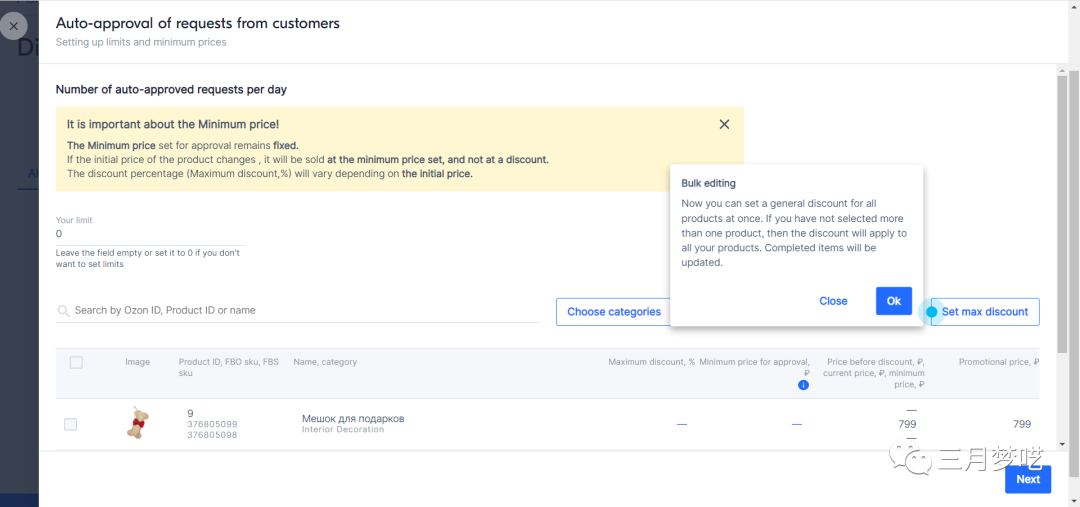Open the gift bag product thumbnail
The height and width of the screenshot is (507, 1080).
tap(137, 423)
